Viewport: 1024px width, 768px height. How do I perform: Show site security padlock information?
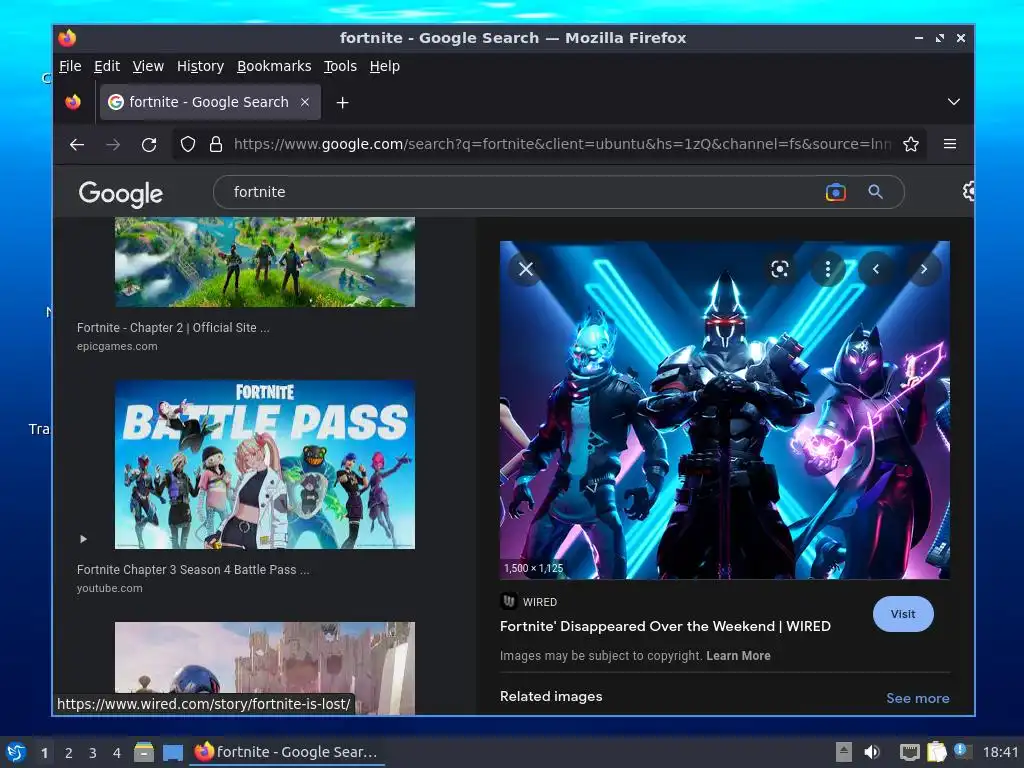[x=216, y=144]
